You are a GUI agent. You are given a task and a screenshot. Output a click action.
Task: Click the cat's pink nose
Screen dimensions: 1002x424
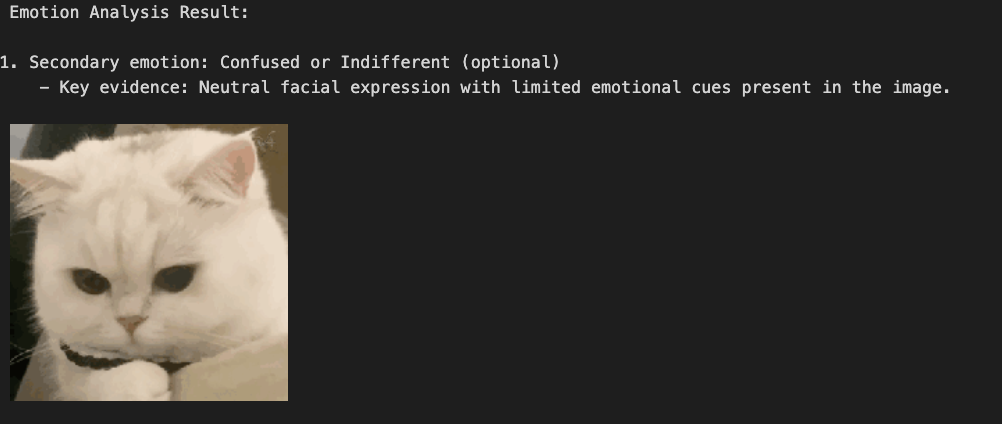click(132, 324)
